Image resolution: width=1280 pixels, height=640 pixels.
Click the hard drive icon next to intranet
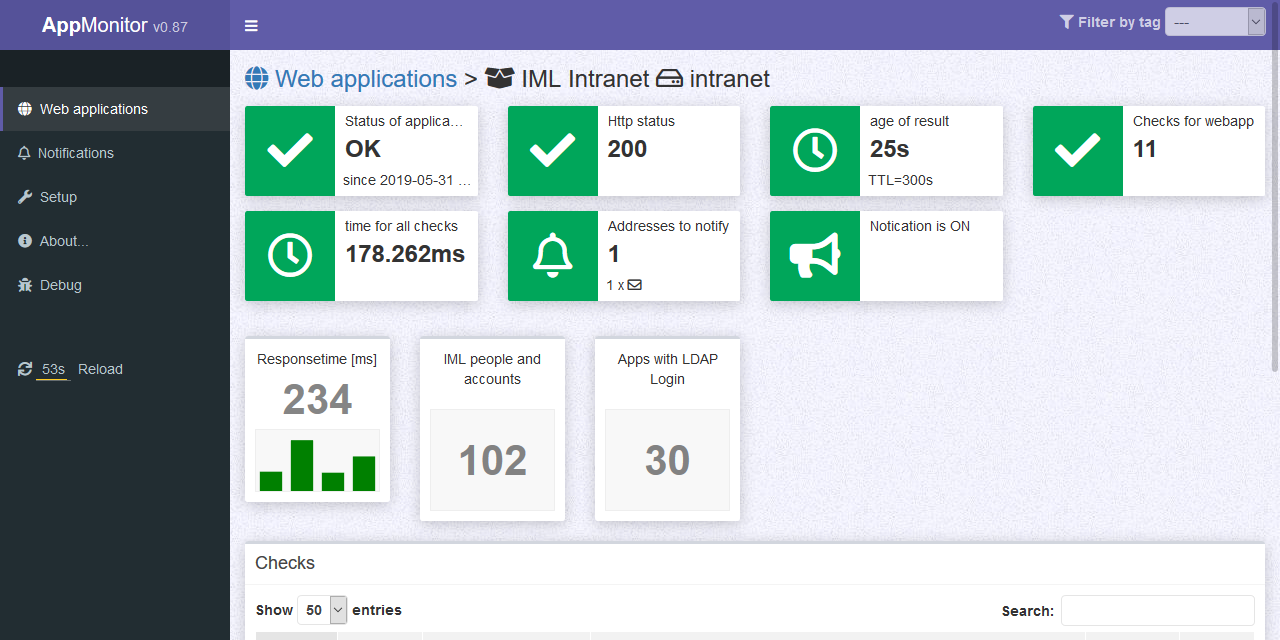pos(670,78)
